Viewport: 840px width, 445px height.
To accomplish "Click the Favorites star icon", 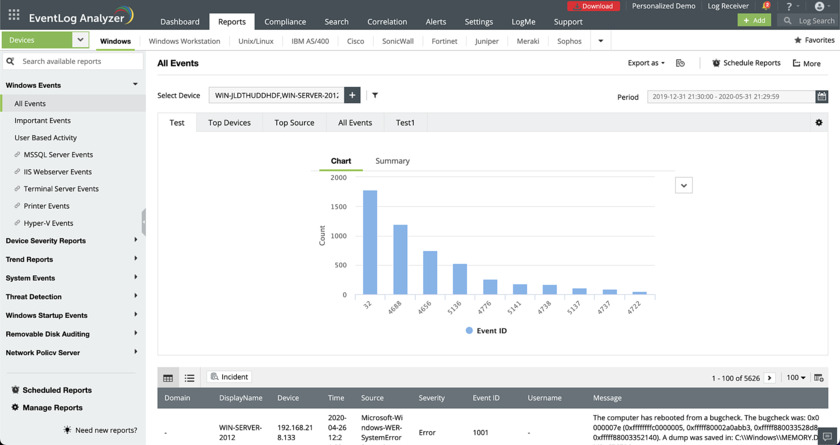I will click(x=798, y=40).
